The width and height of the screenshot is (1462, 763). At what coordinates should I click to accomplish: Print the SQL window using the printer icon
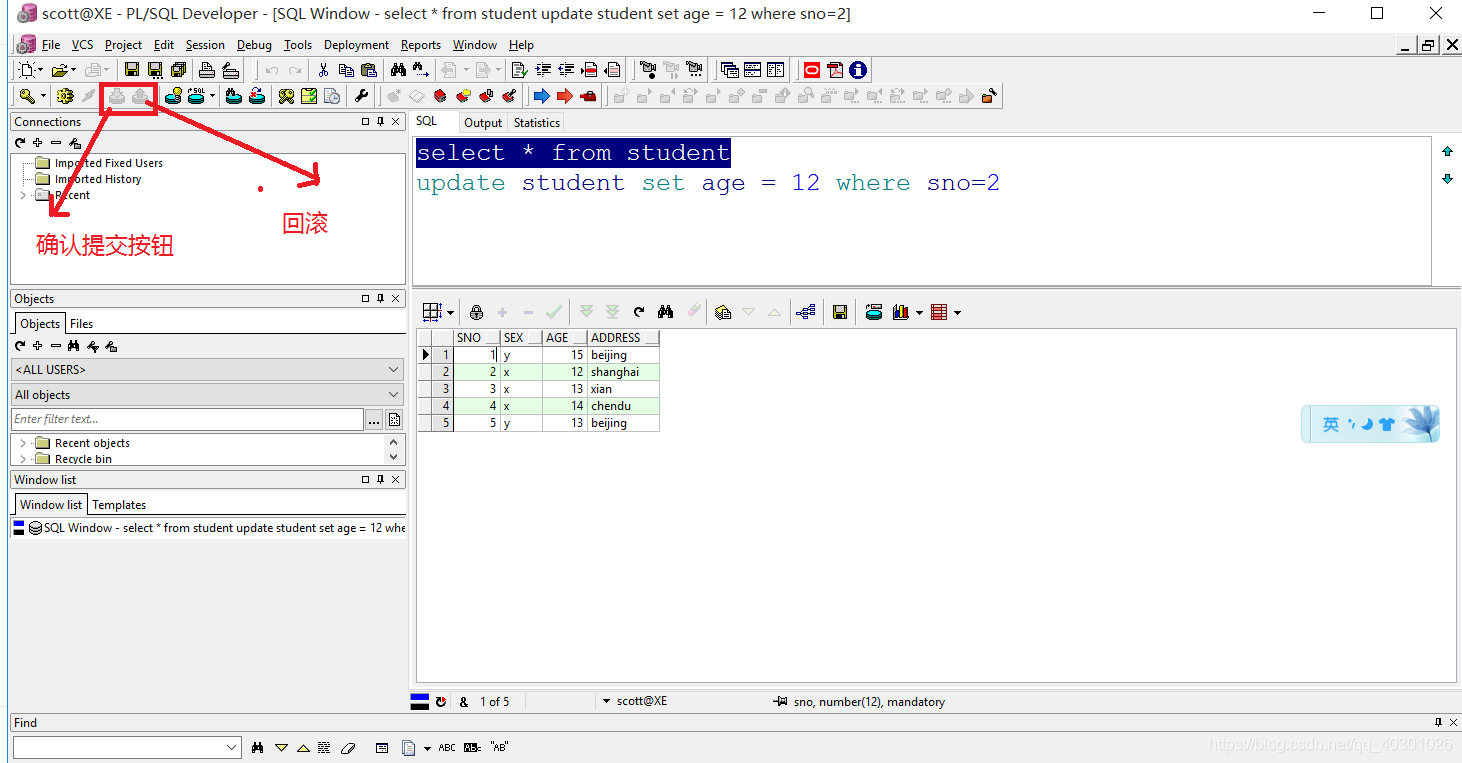point(205,69)
